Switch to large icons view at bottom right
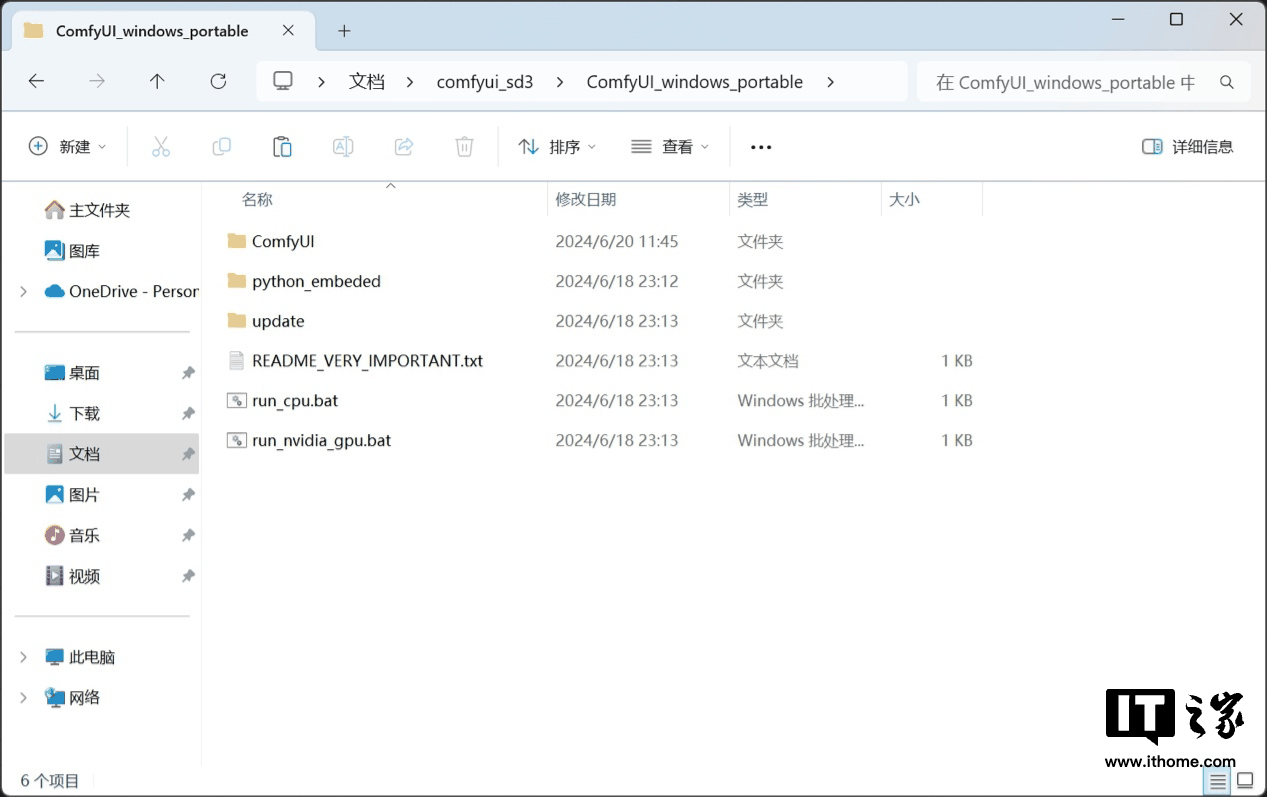 click(1244, 780)
